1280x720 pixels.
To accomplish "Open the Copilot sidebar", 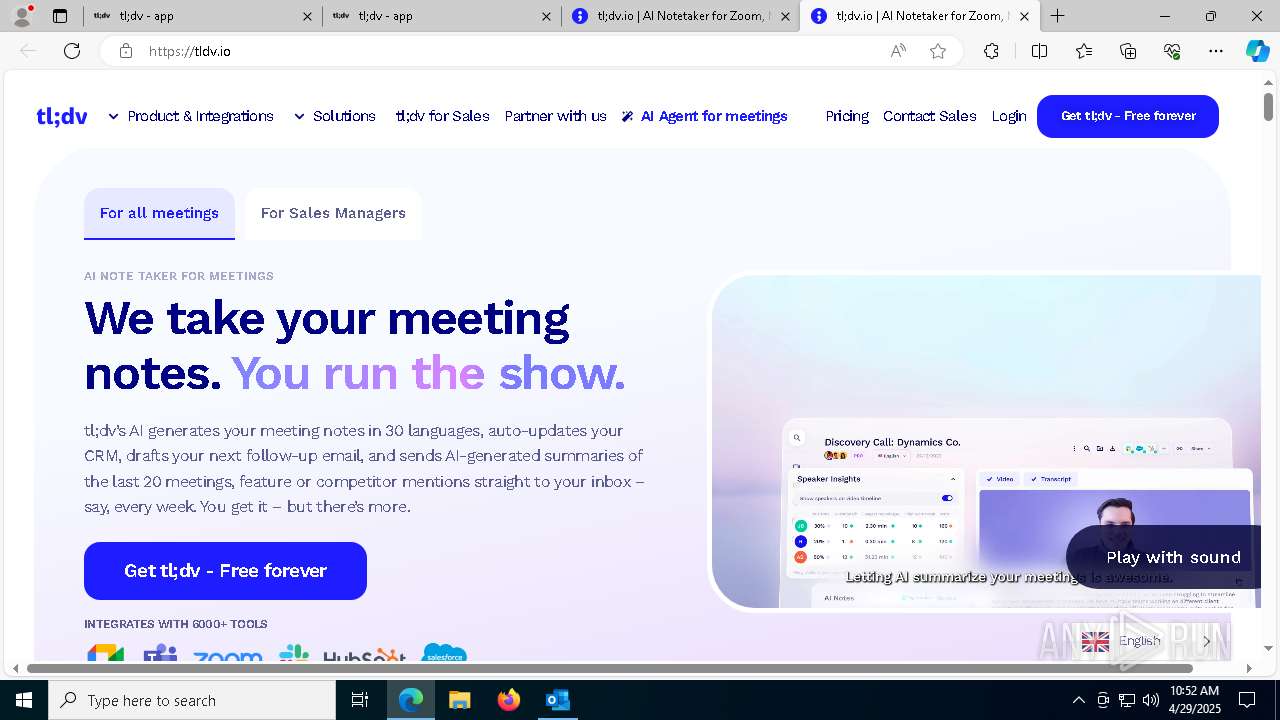I will coord(1257,51).
